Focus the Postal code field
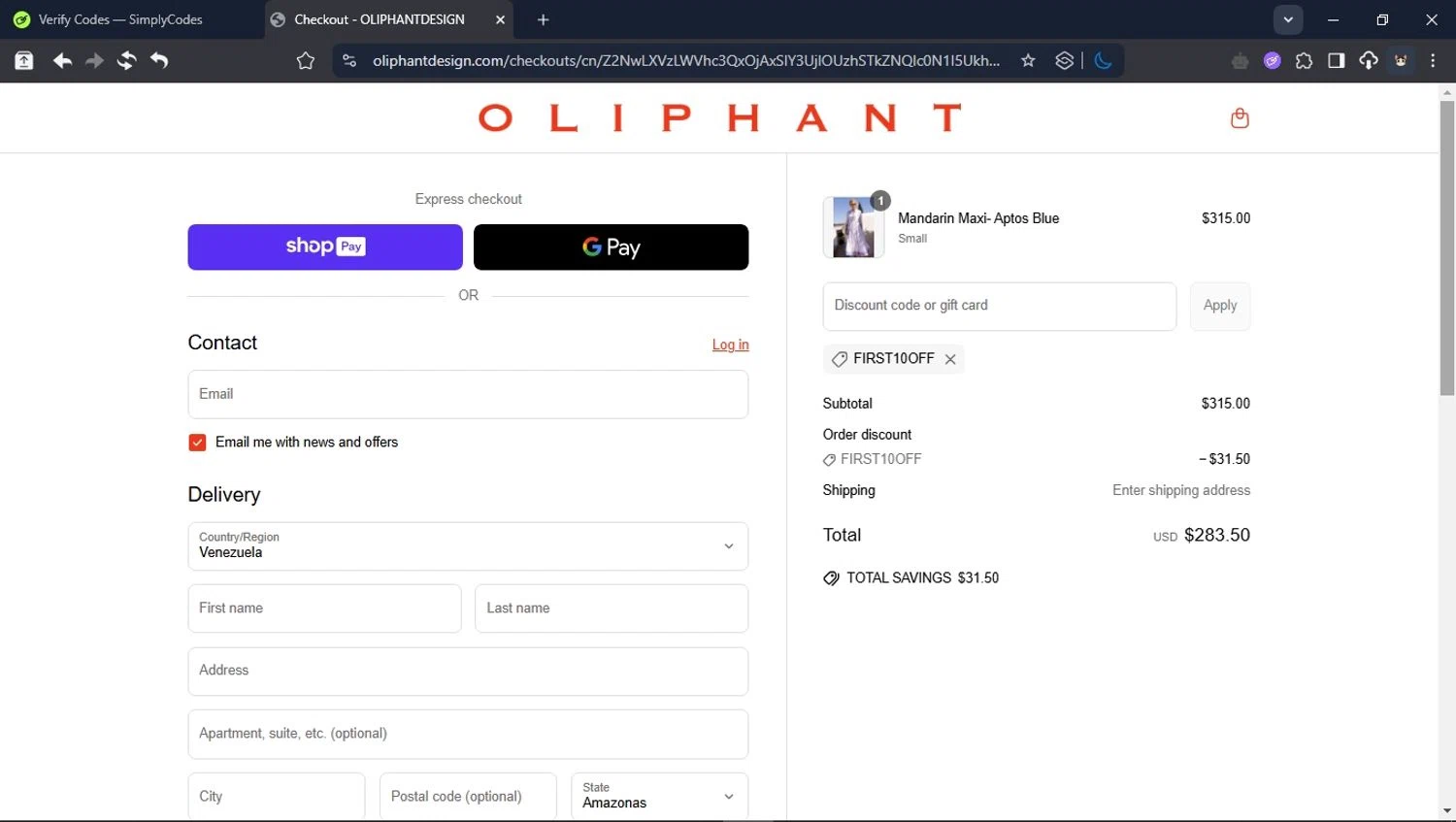 [468, 796]
